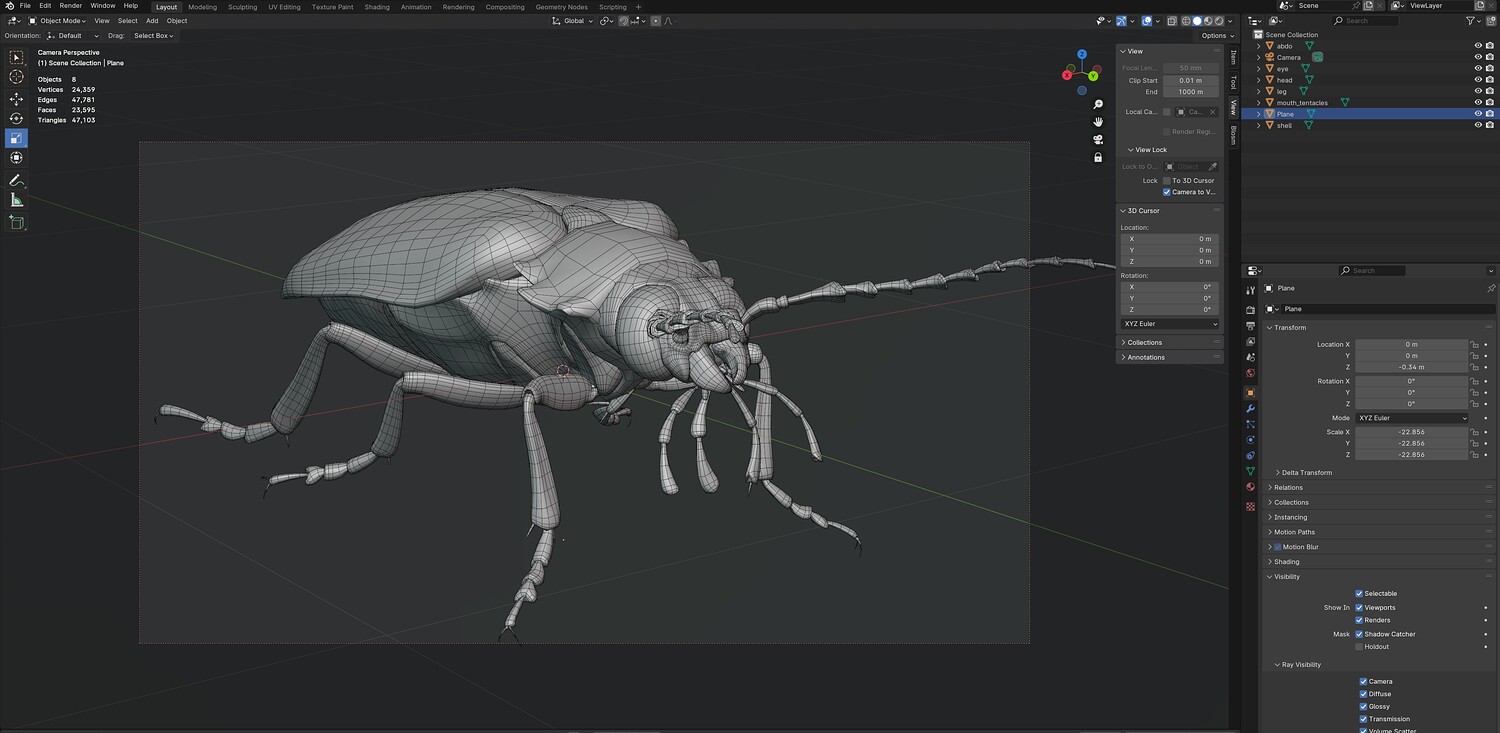Open the Select Box drag dropdown
This screenshot has width=1500, height=733.
(153, 36)
